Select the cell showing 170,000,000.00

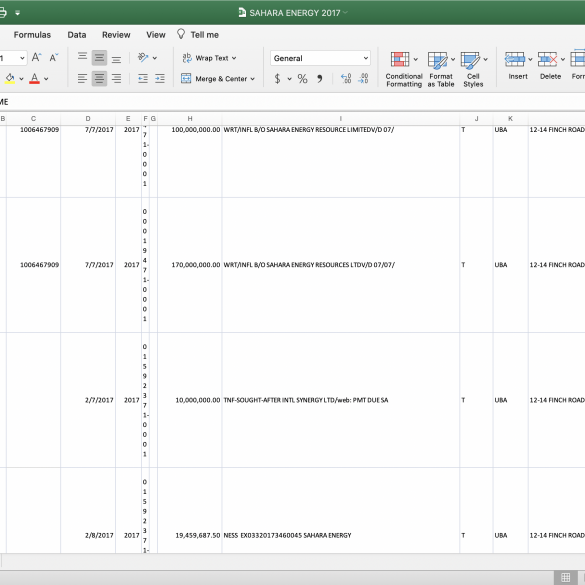(x=190, y=265)
